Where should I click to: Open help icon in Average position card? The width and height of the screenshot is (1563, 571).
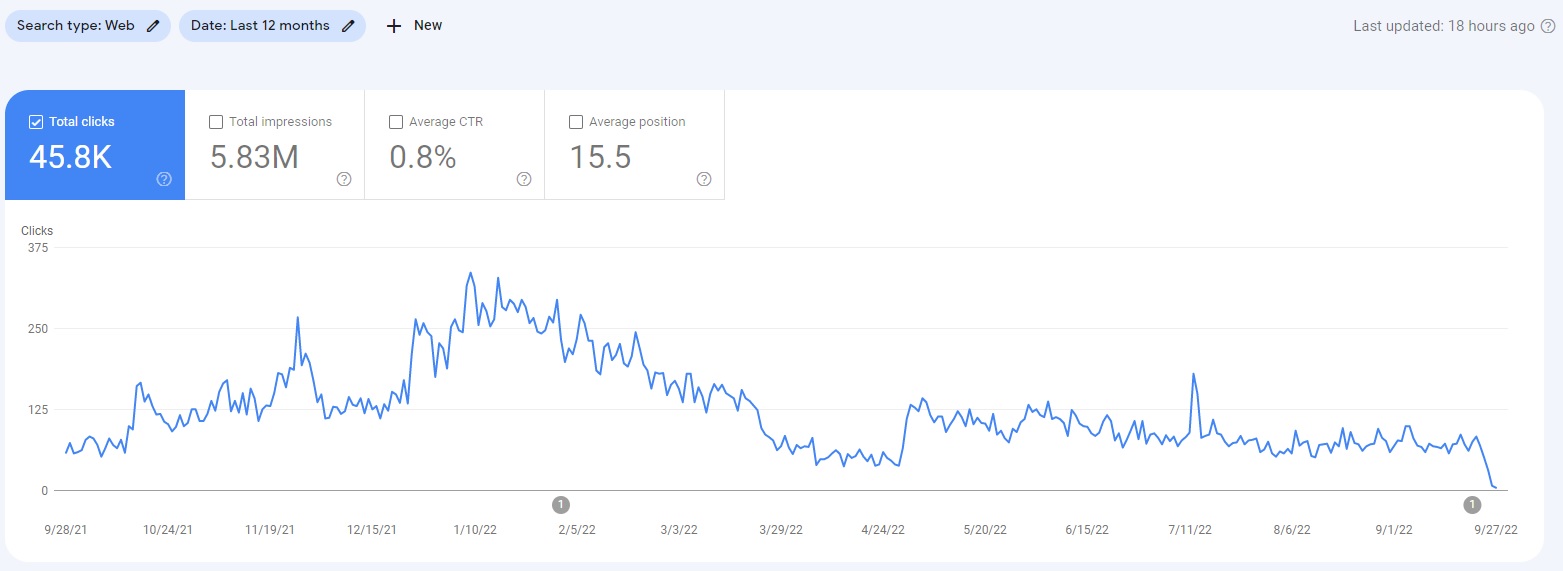coord(704,179)
